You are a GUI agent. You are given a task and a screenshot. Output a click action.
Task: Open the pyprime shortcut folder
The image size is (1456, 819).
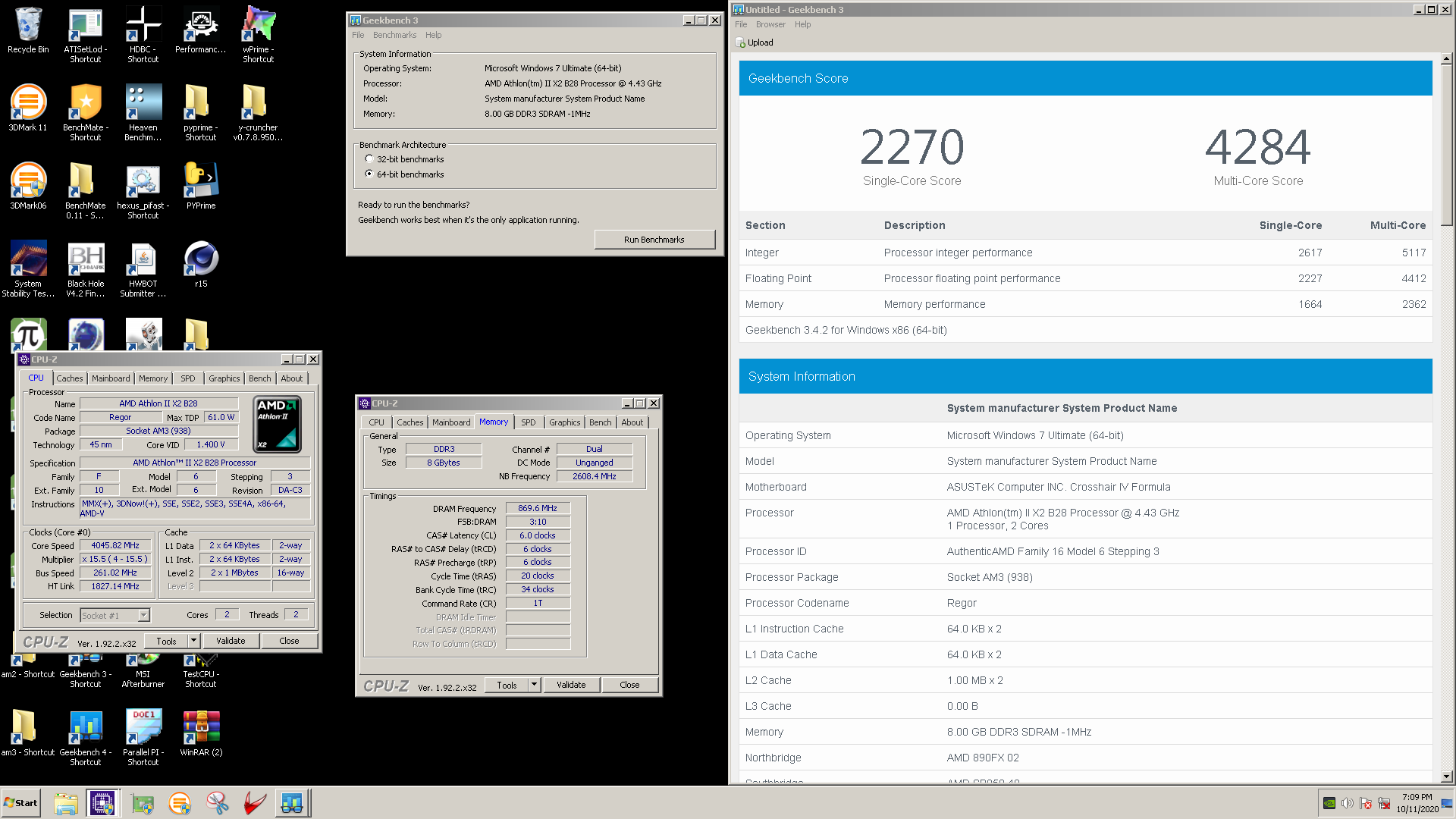200,112
